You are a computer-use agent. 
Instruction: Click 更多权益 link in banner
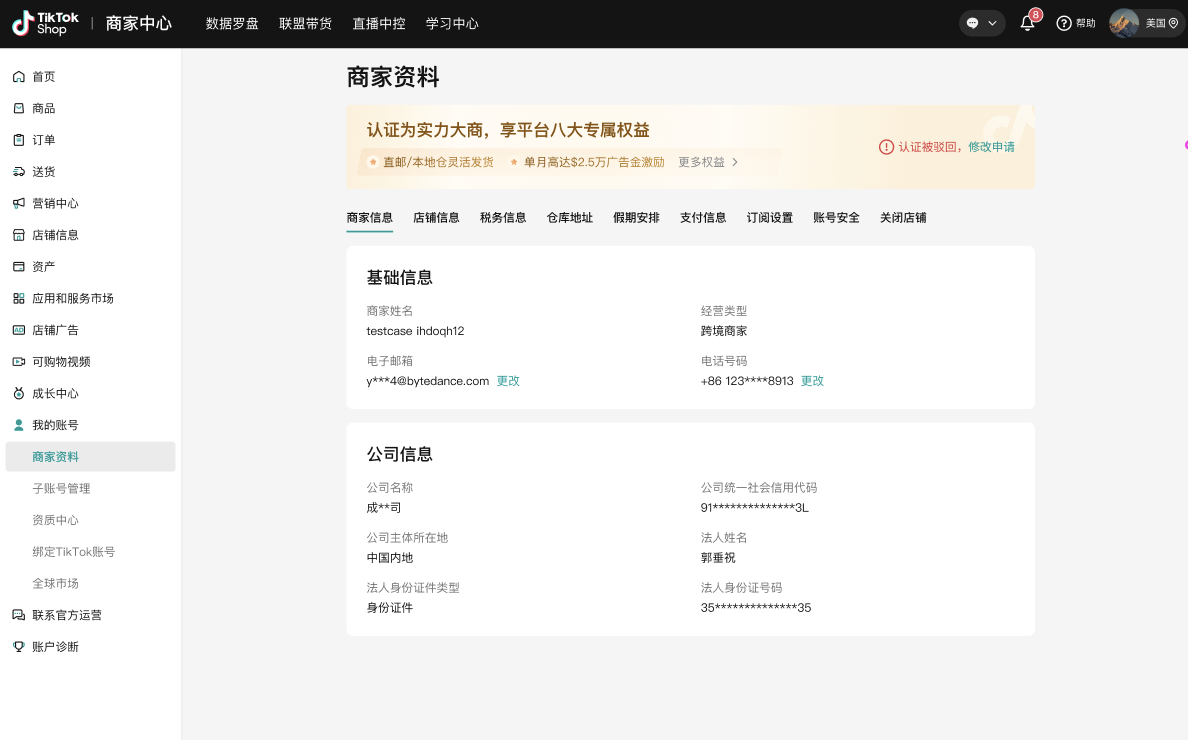702,162
